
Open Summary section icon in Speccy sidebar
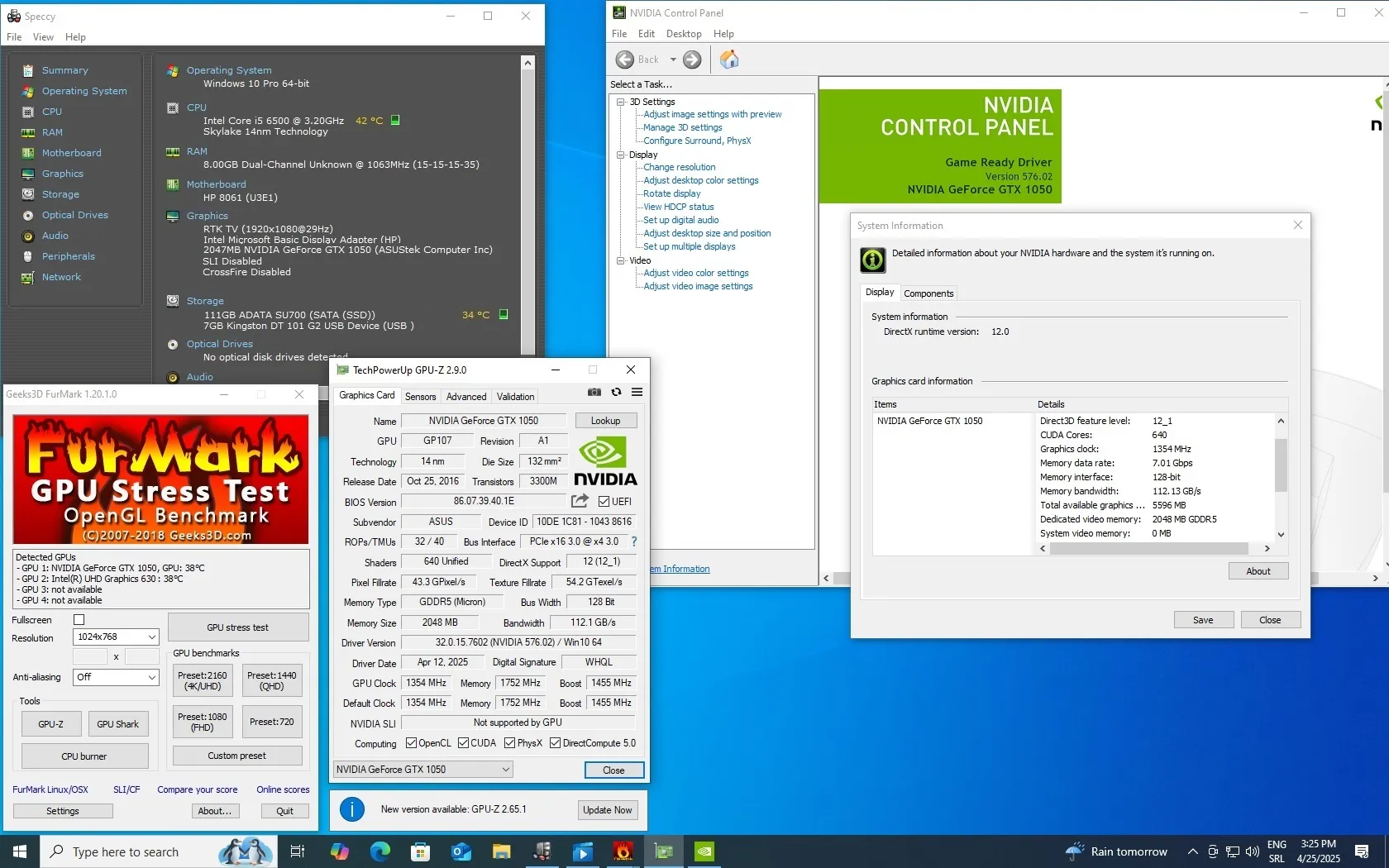coord(28,70)
